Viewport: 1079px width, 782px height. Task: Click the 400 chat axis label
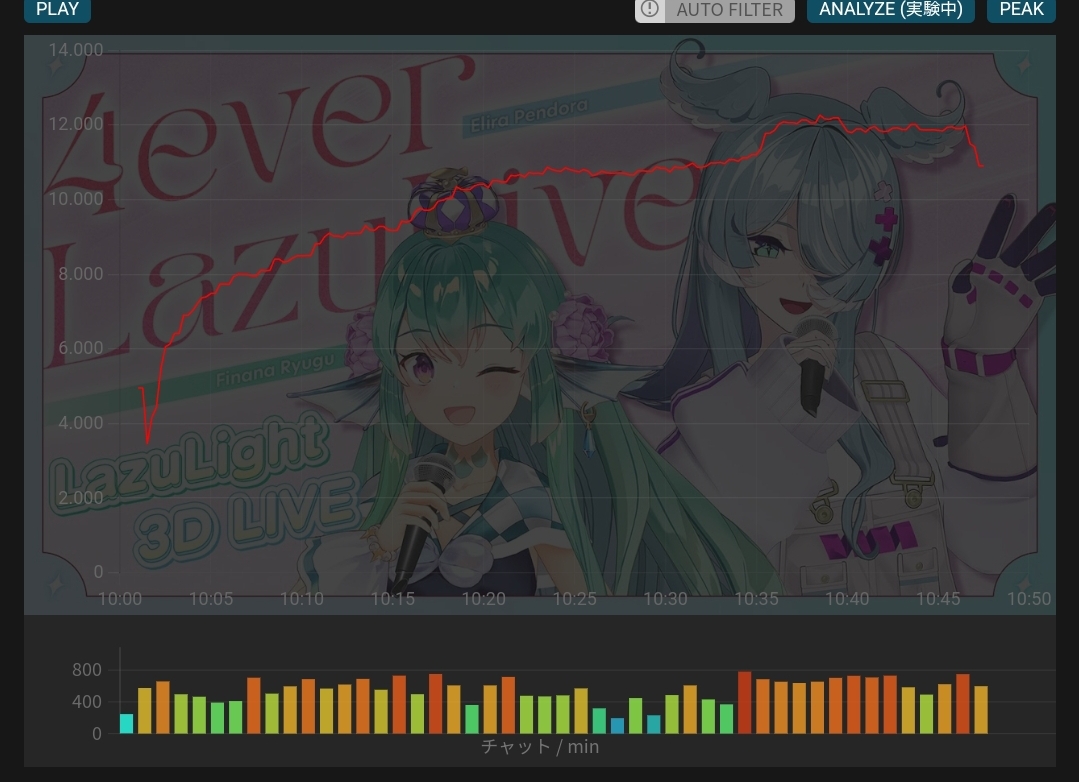pyautogui.click(x=87, y=702)
